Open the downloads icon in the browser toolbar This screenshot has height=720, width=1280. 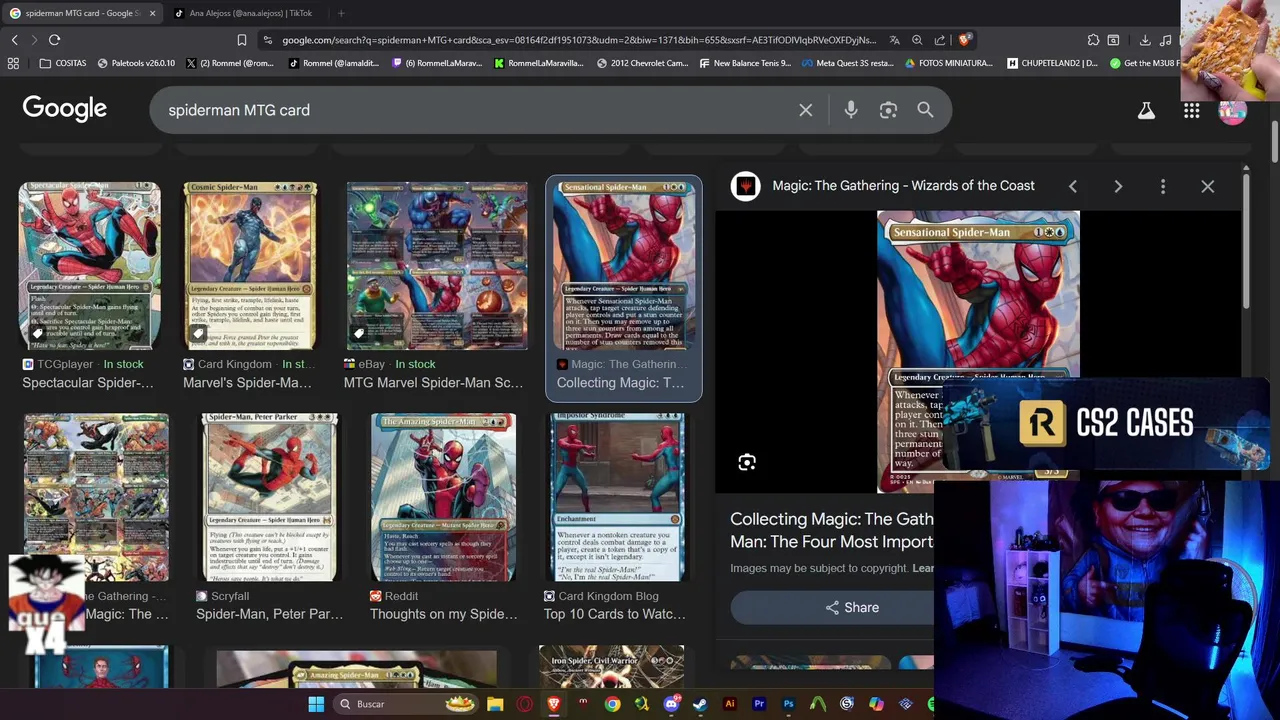(x=1145, y=40)
